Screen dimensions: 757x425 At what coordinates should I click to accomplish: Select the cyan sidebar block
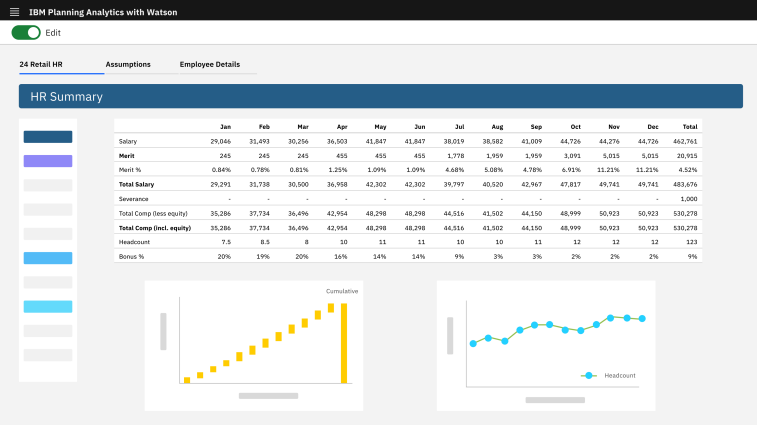(x=48, y=306)
